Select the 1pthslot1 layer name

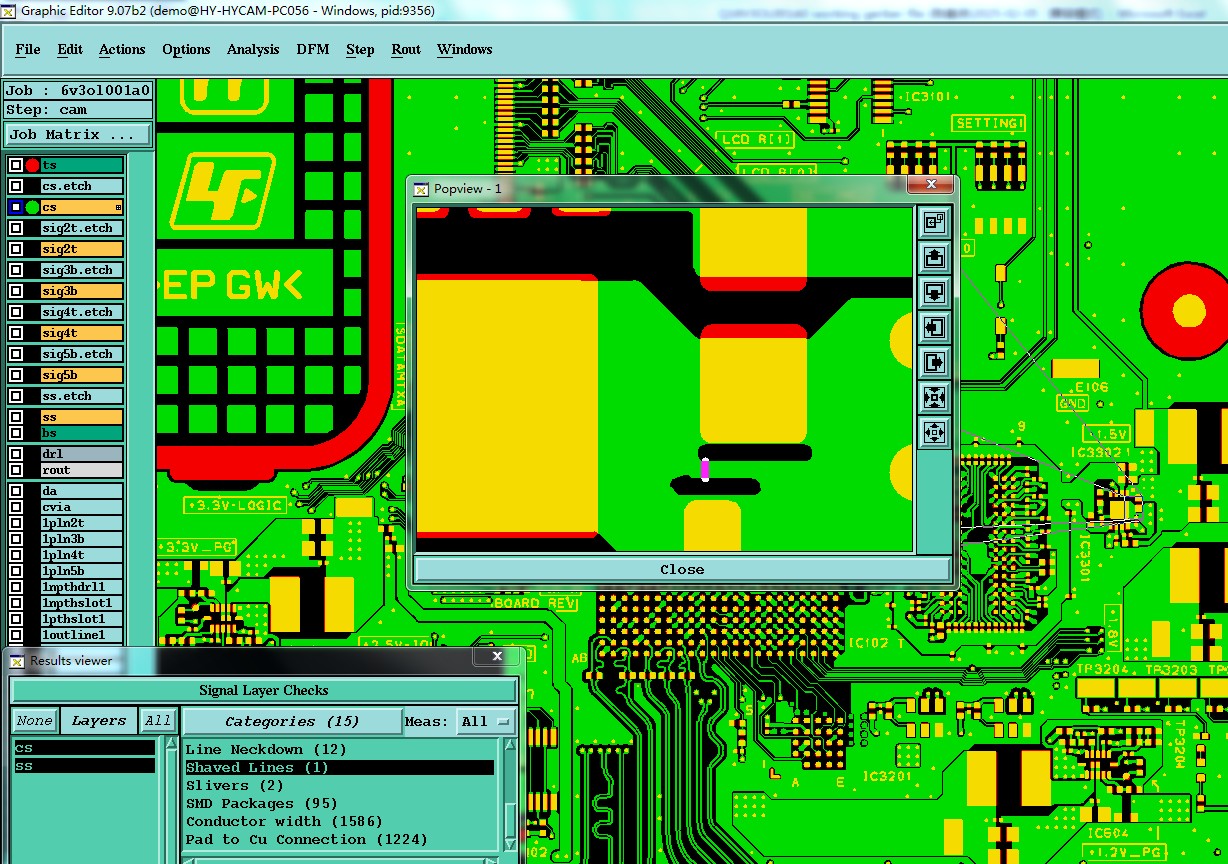click(82, 619)
